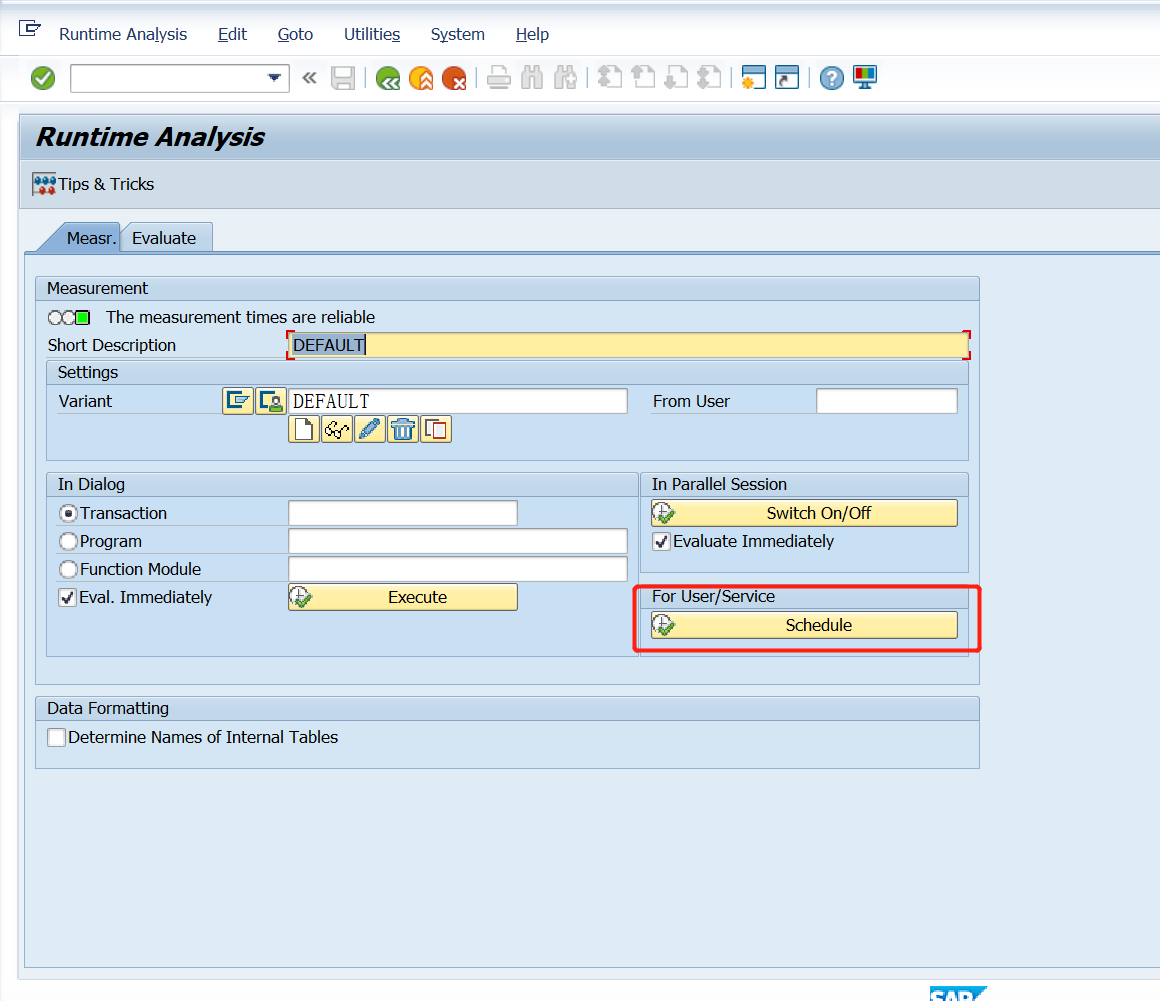Click the Display Variant glasses icon
The image size is (1160, 1001).
point(337,428)
